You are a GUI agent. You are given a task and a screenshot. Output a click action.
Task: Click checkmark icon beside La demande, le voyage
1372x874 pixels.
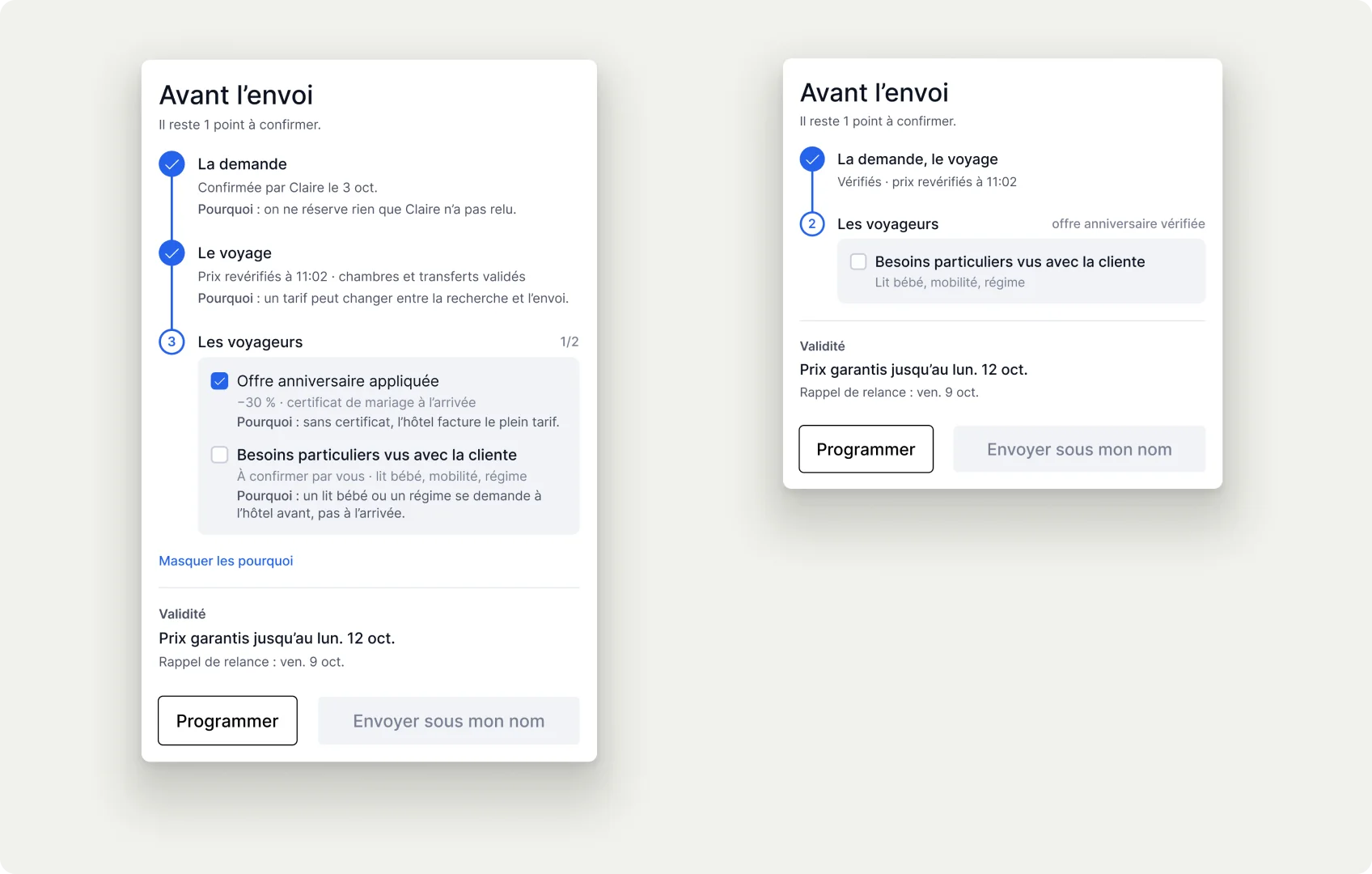coord(812,159)
